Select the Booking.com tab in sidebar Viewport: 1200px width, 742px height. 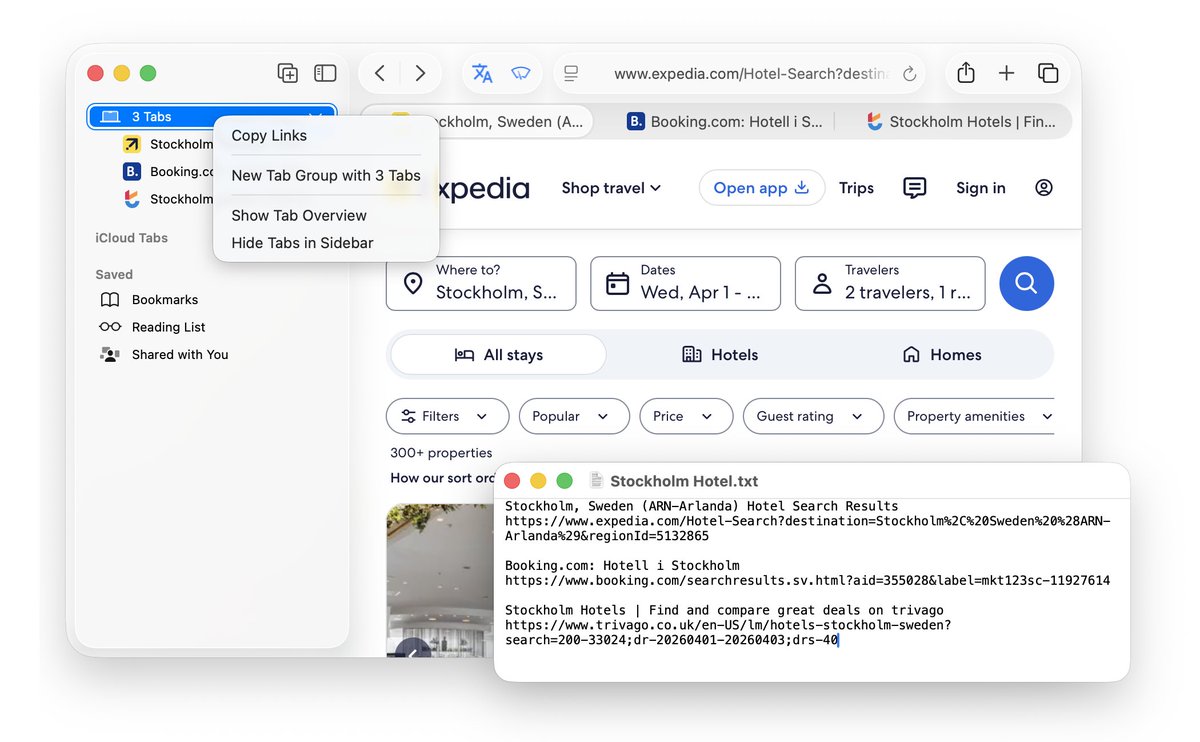pos(167,171)
